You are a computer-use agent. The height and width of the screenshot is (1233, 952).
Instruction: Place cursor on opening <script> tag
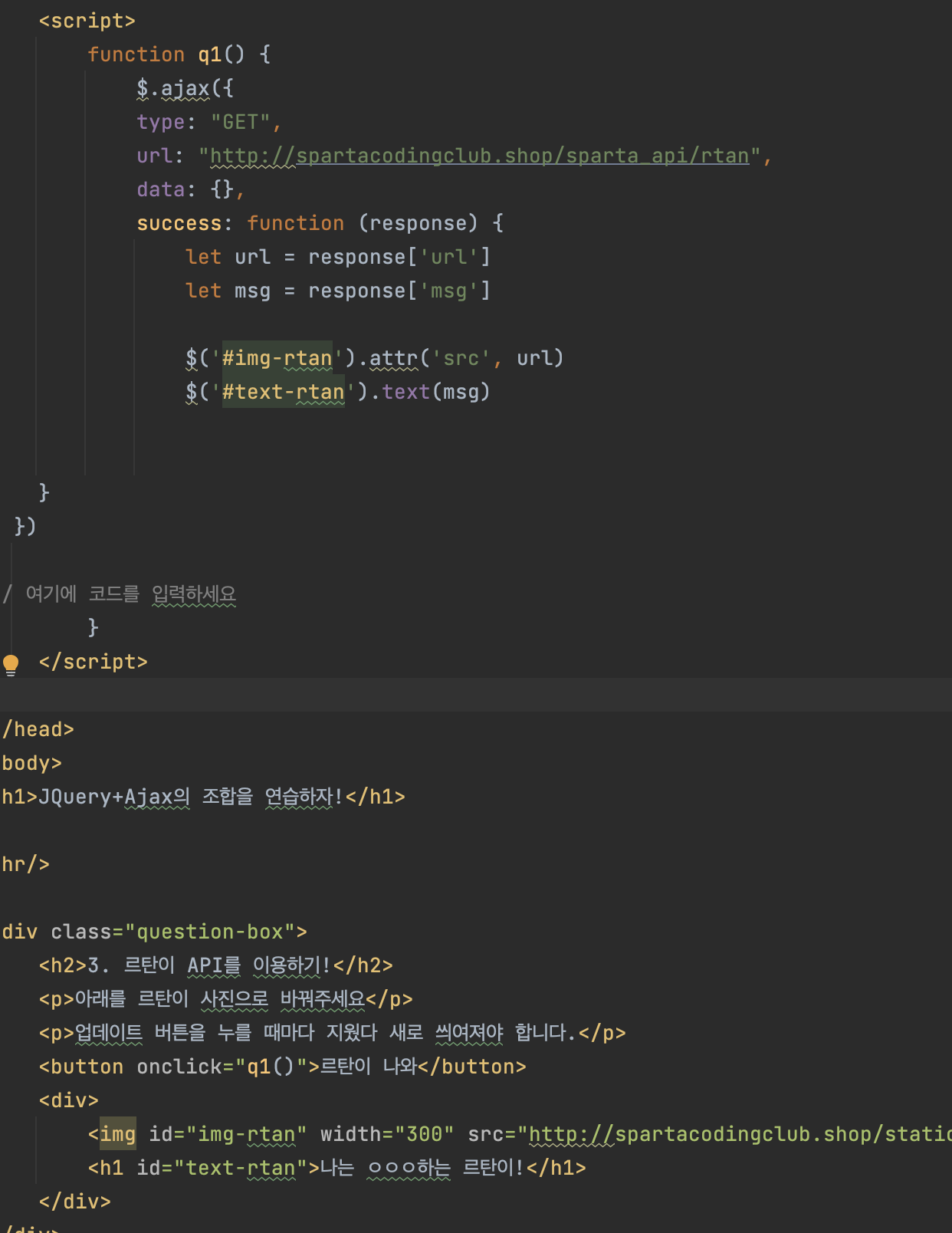87,21
